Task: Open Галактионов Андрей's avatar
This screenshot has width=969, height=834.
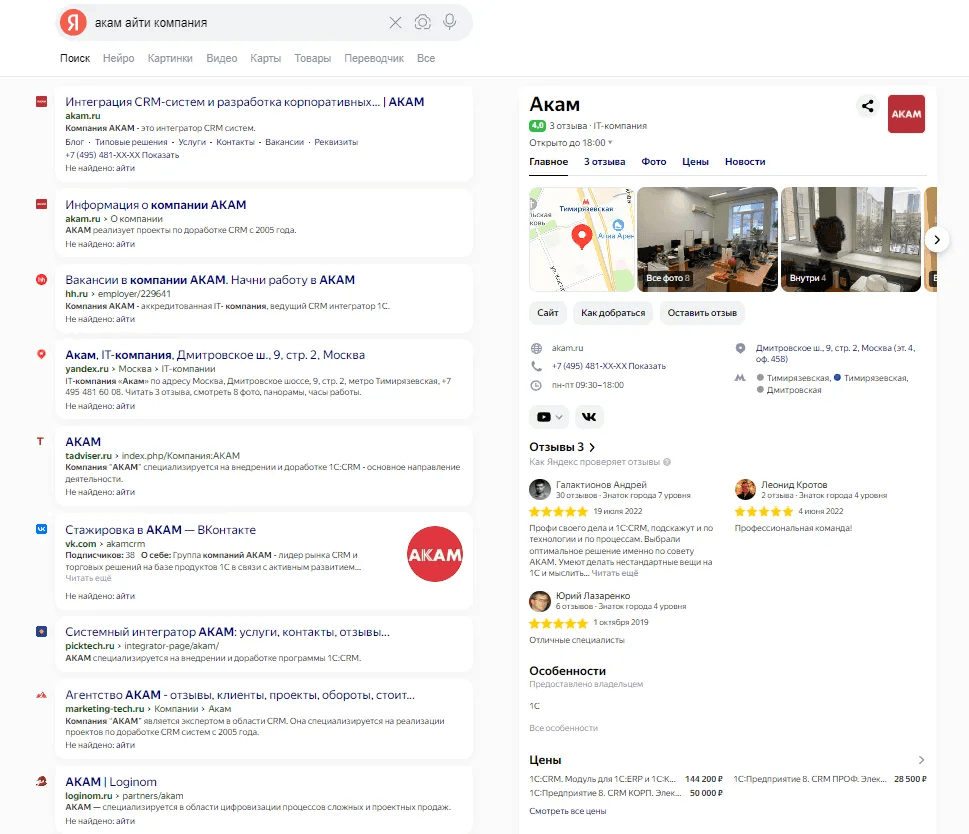Action: tap(540, 489)
